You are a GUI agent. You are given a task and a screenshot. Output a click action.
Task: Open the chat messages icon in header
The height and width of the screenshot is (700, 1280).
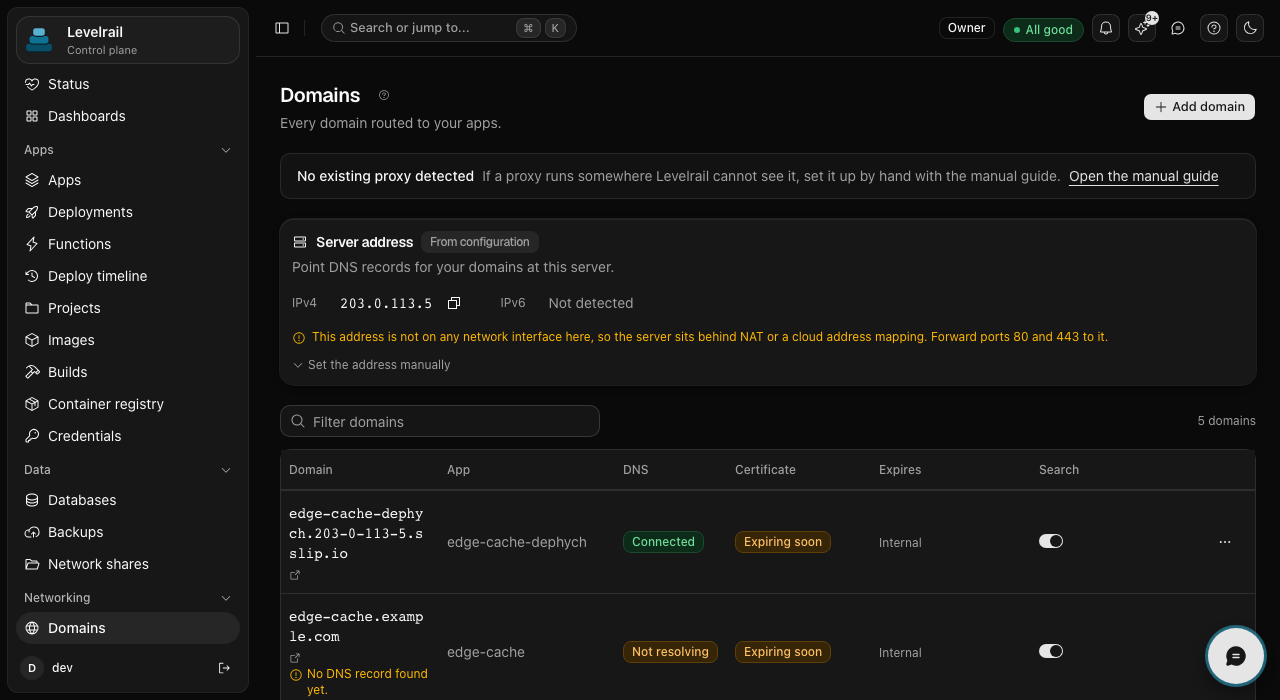[1178, 28]
